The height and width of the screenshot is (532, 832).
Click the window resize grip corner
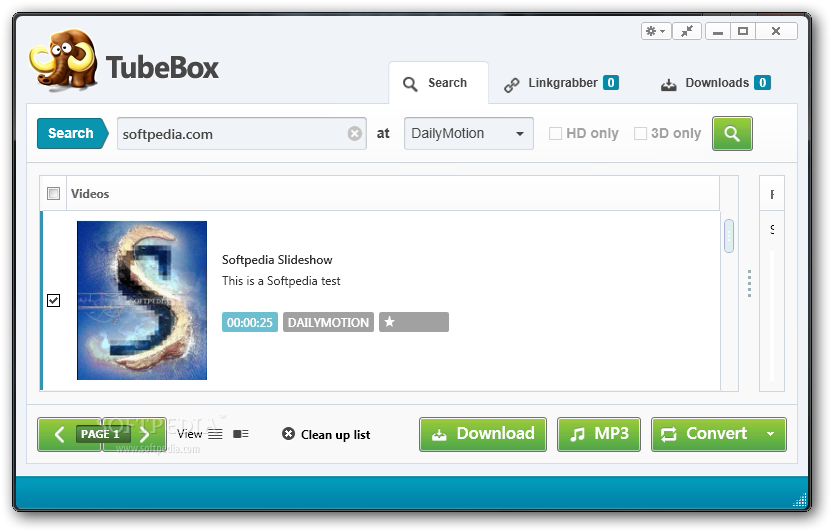point(800,500)
